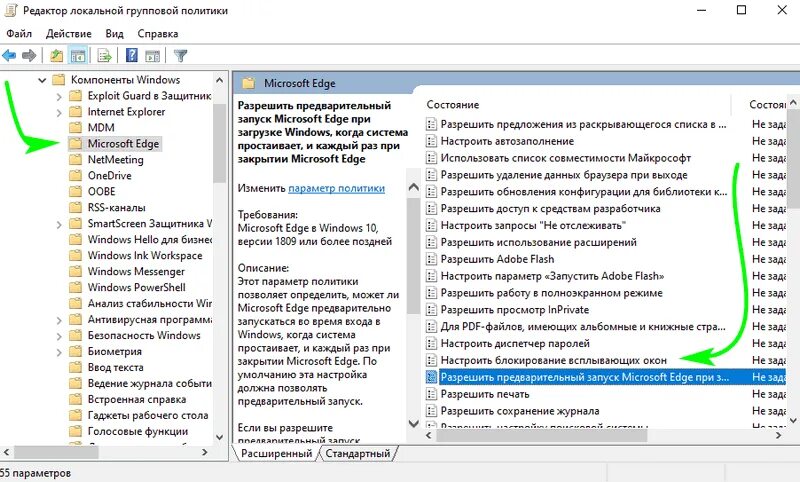800x482 pixels.
Task: Select the 'Гаджеты рабочего стола' folder
Action: pyautogui.click(x=148, y=415)
